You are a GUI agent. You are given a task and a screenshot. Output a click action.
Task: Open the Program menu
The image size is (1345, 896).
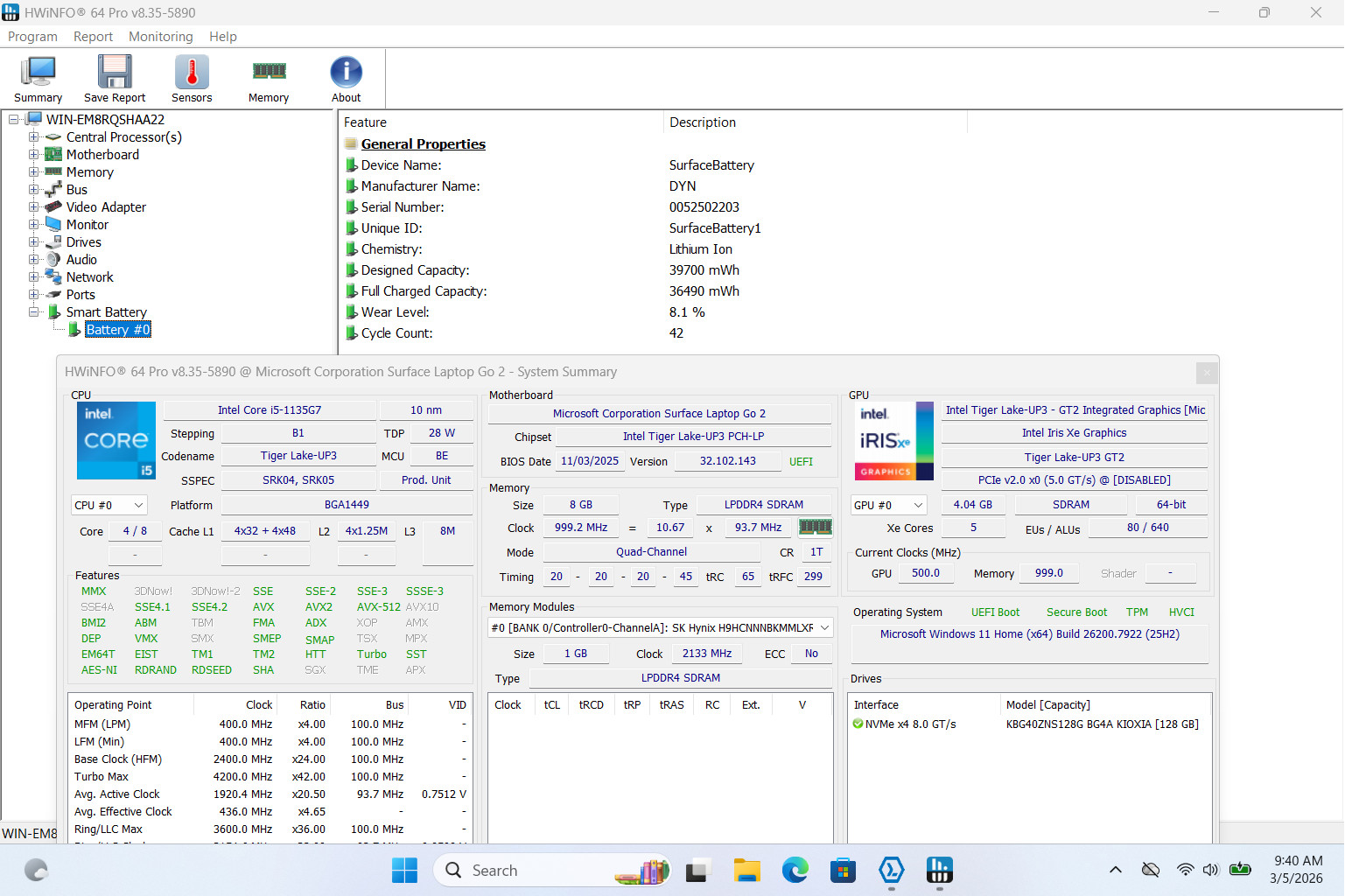click(32, 37)
